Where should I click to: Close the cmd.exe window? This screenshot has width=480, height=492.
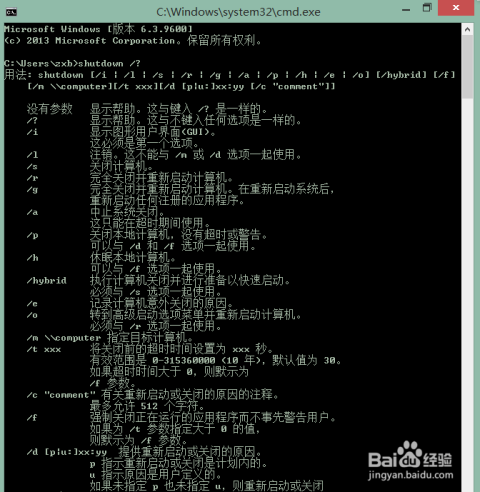pos(456,8)
